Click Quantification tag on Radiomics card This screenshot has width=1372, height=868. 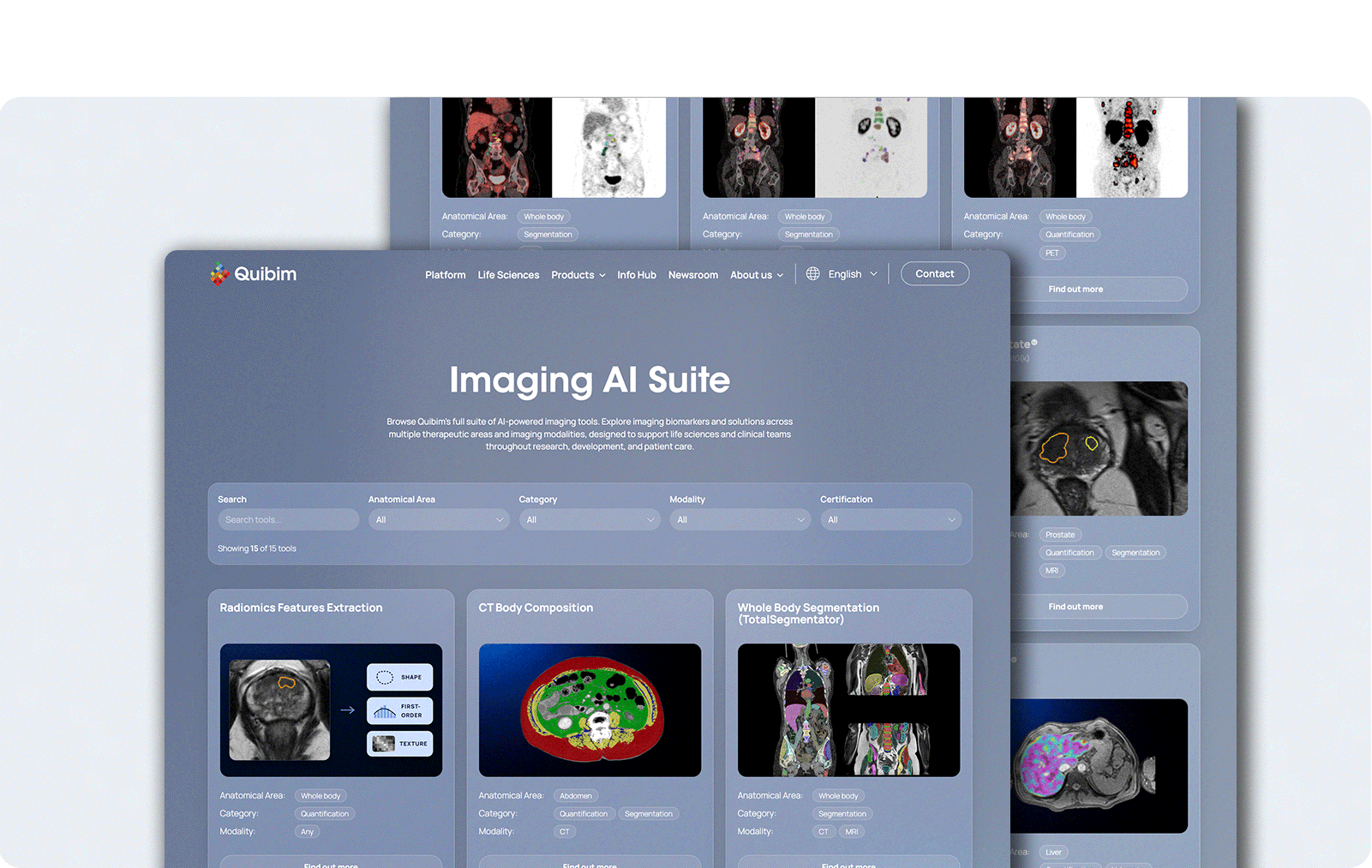click(325, 814)
